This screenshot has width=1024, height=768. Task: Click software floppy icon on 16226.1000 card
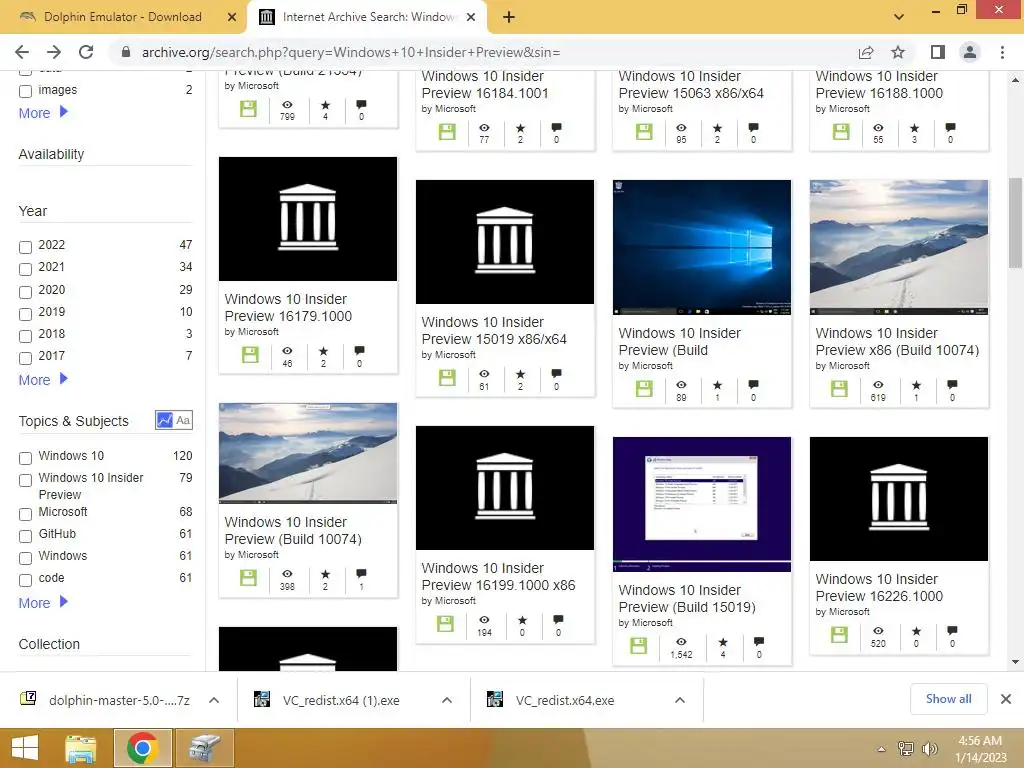coord(839,634)
